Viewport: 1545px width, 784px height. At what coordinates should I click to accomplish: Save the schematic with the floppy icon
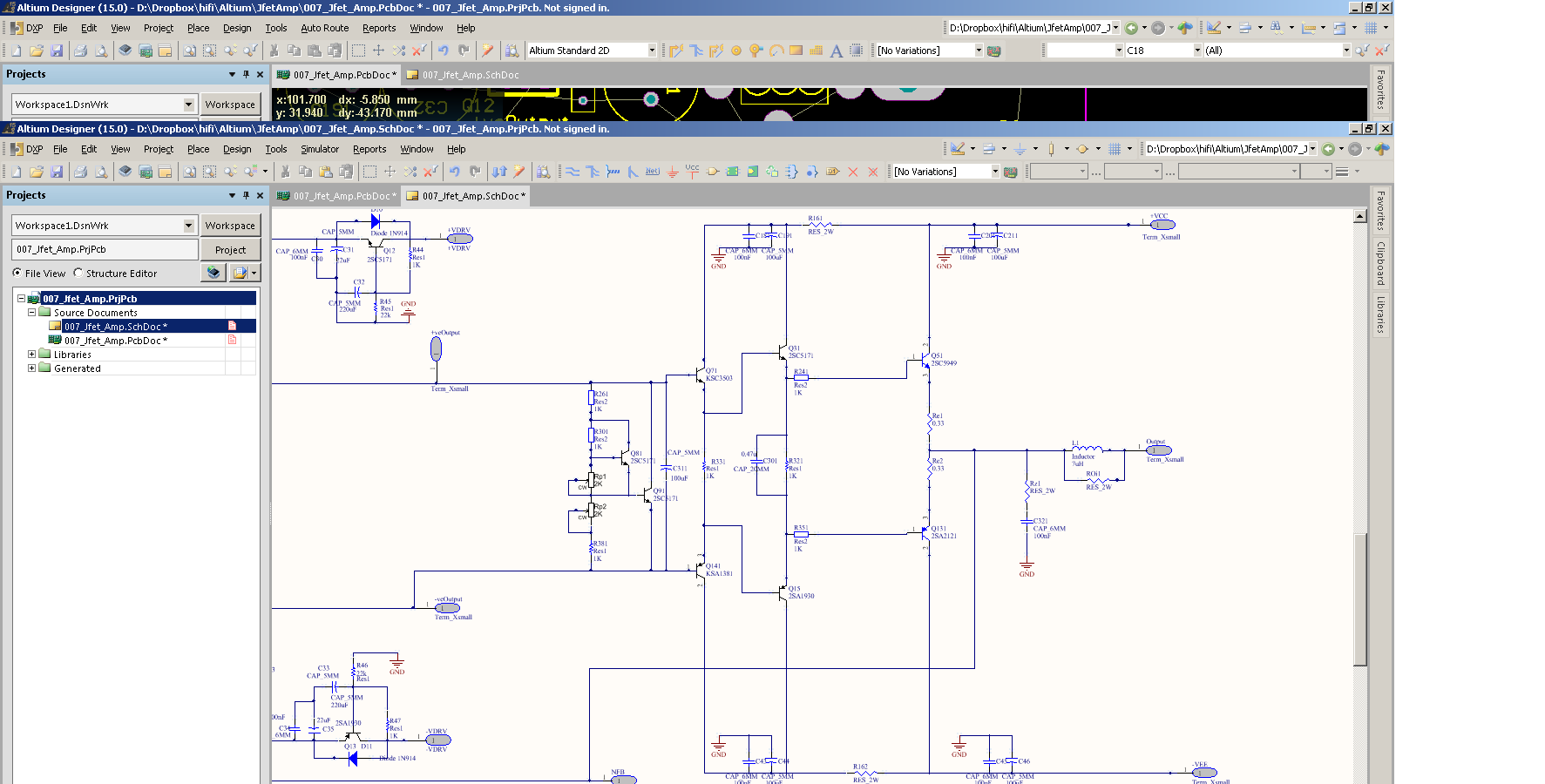coord(57,172)
